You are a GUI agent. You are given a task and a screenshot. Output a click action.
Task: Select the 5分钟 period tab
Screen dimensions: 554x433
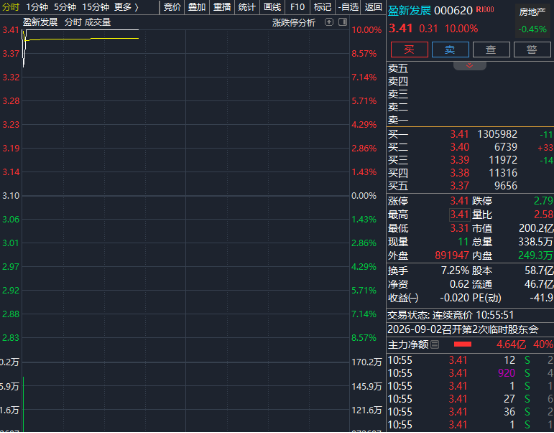65,7
